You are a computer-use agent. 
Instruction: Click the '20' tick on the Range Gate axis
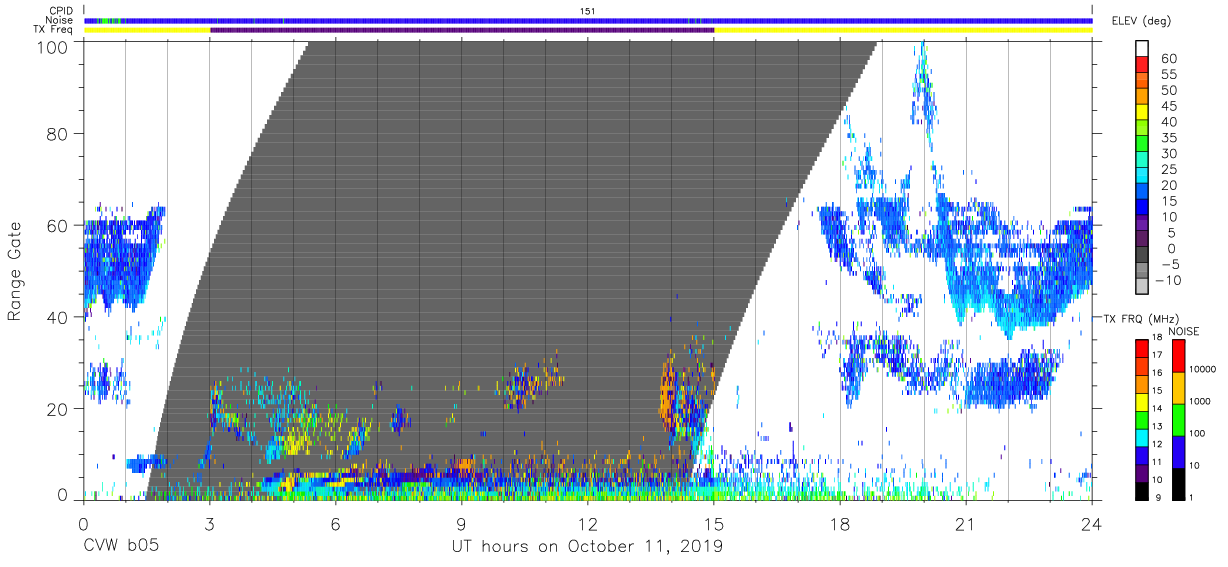pos(59,409)
